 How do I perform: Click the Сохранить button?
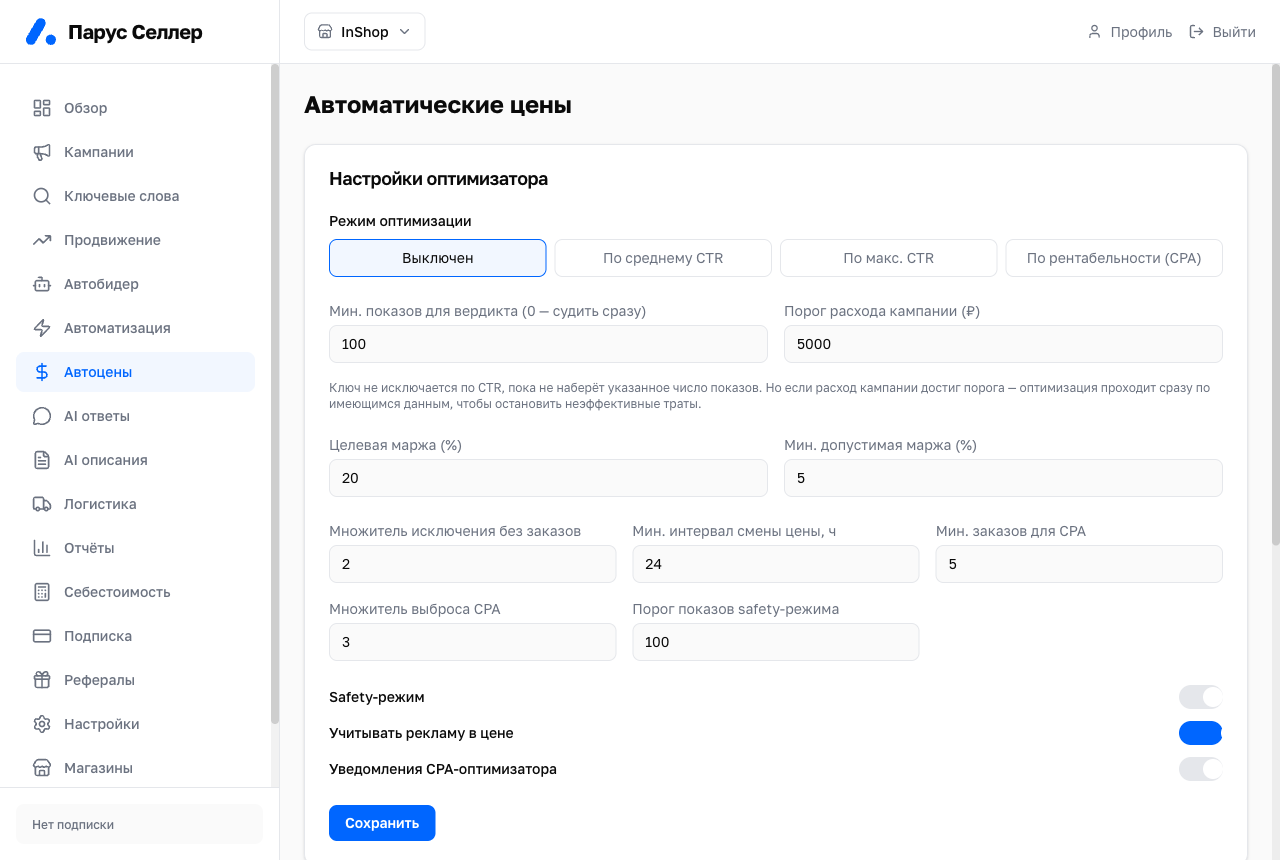[x=382, y=823]
